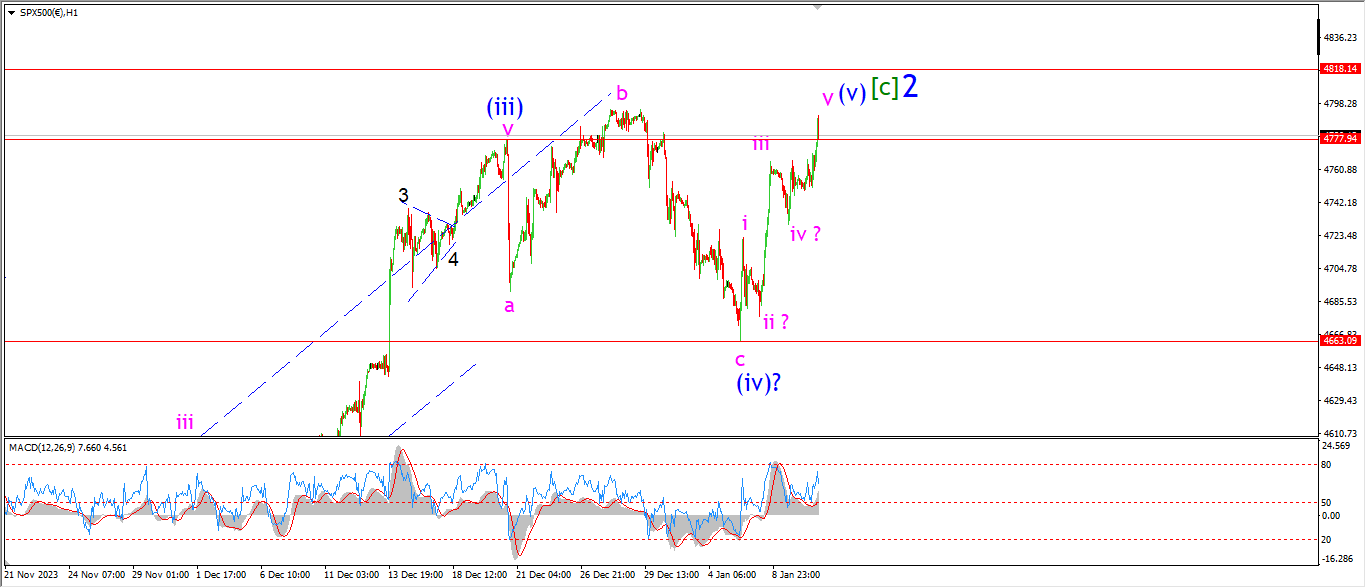Select the green [c] wave label
Screen dimensions: 1366x588
coord(883,88)
